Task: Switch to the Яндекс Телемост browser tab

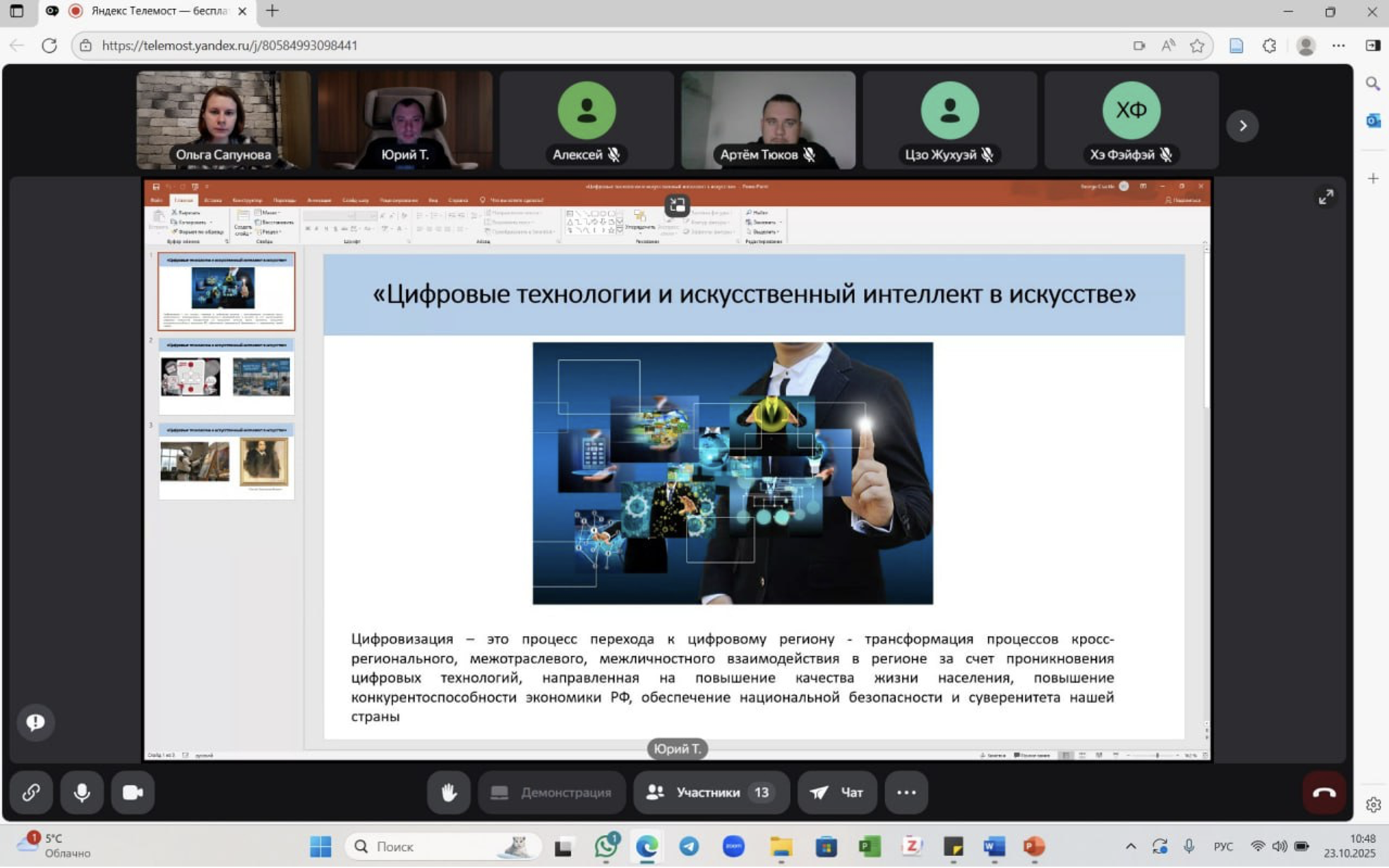Action: tap(159, 11)
